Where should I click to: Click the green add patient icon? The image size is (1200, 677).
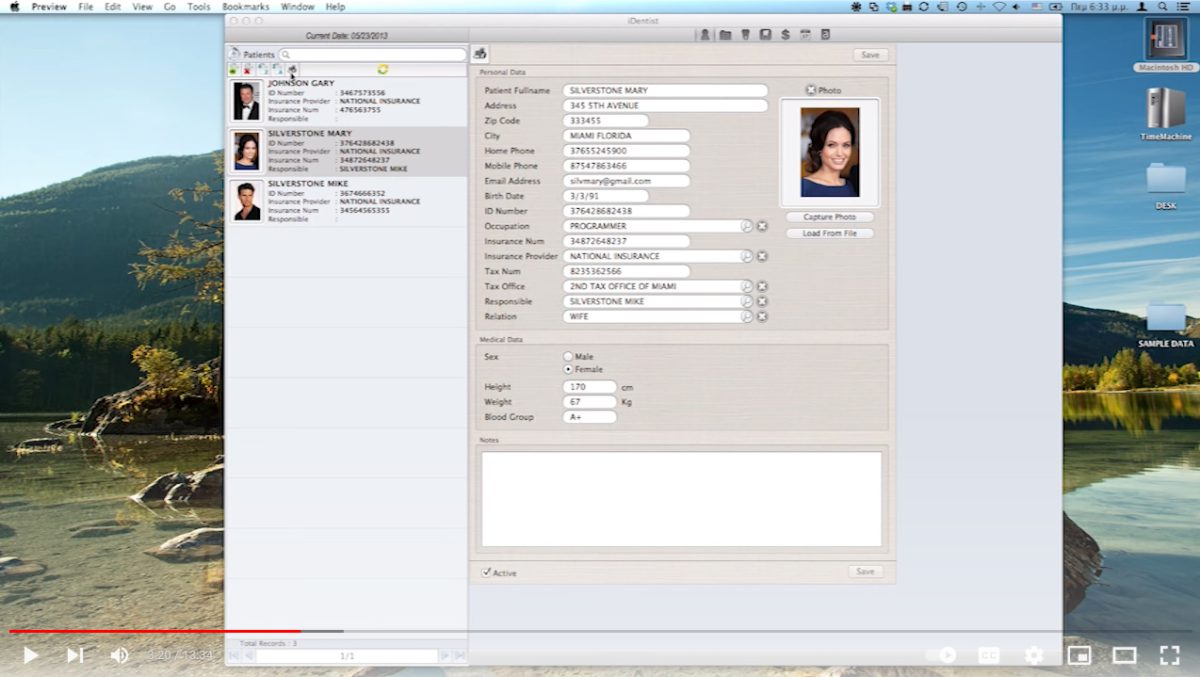[233, 70]
